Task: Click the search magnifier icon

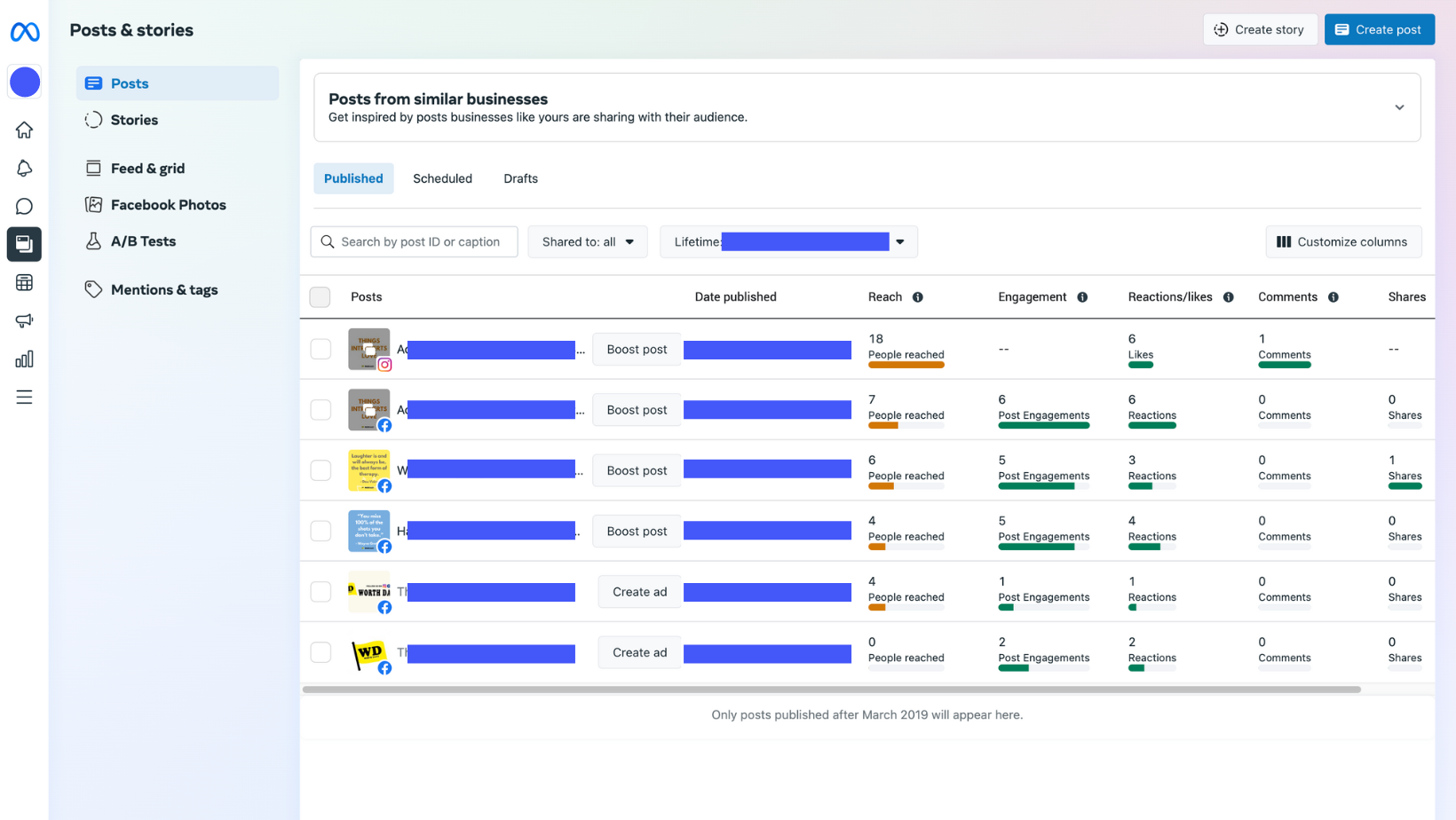Action: (x=328, y=241)
